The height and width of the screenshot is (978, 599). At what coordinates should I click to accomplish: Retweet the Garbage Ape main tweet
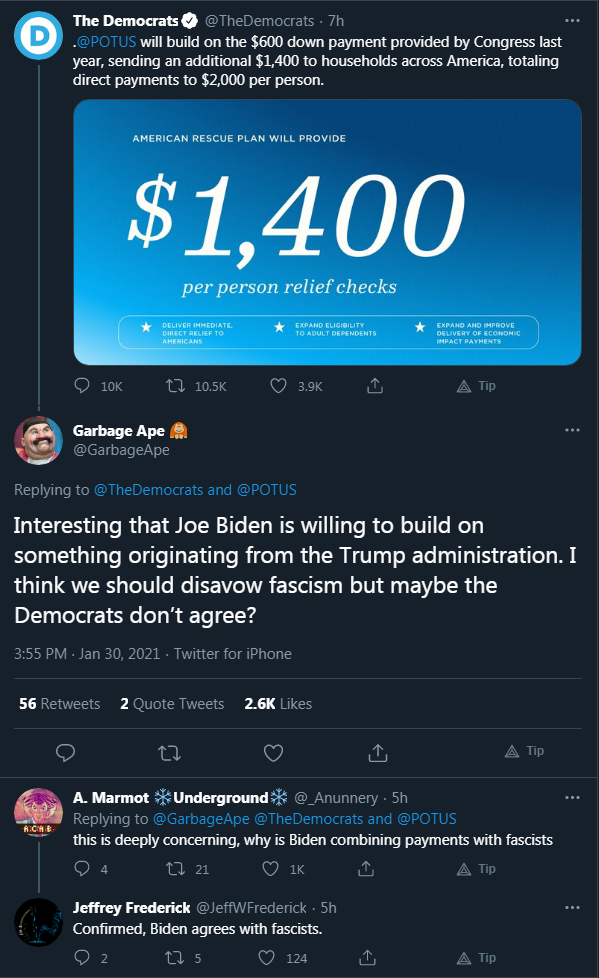pyautogui.click(x=170, y=753)
